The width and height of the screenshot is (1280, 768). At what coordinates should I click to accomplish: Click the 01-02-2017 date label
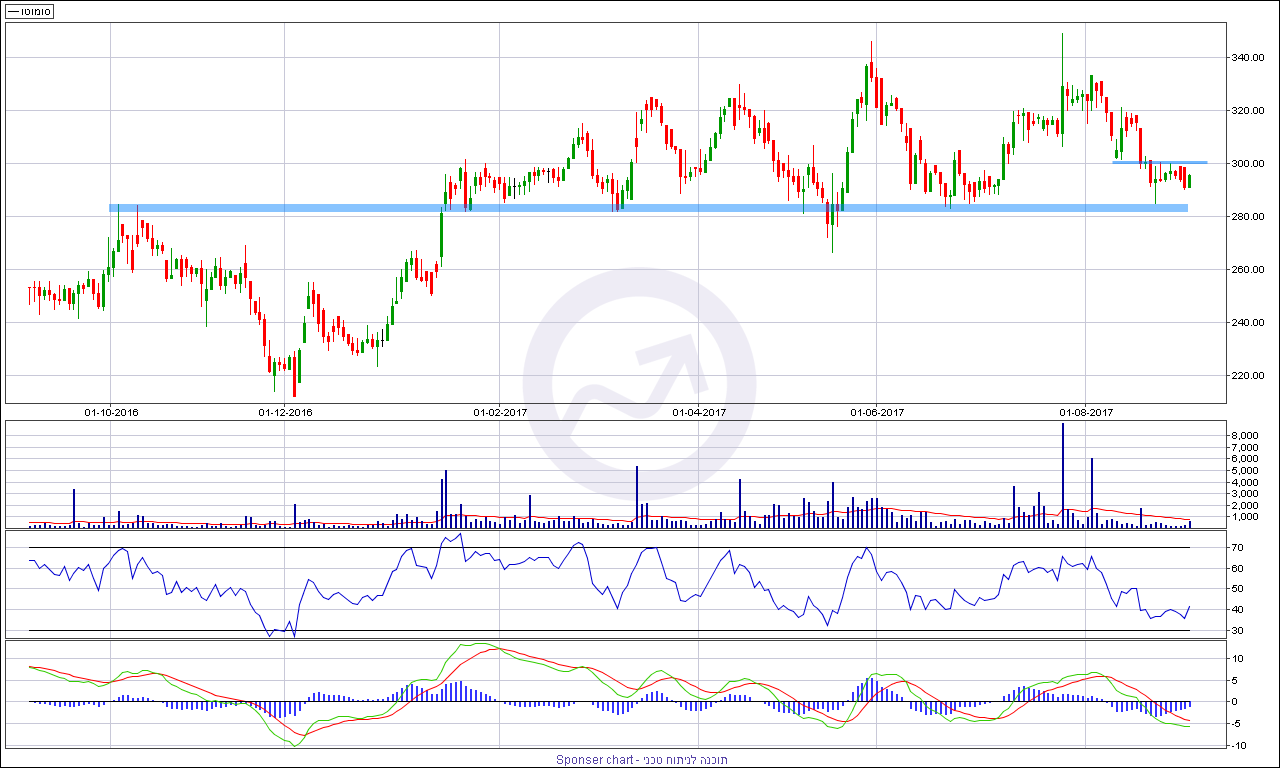pyautogui.click(x=500, y=412)
